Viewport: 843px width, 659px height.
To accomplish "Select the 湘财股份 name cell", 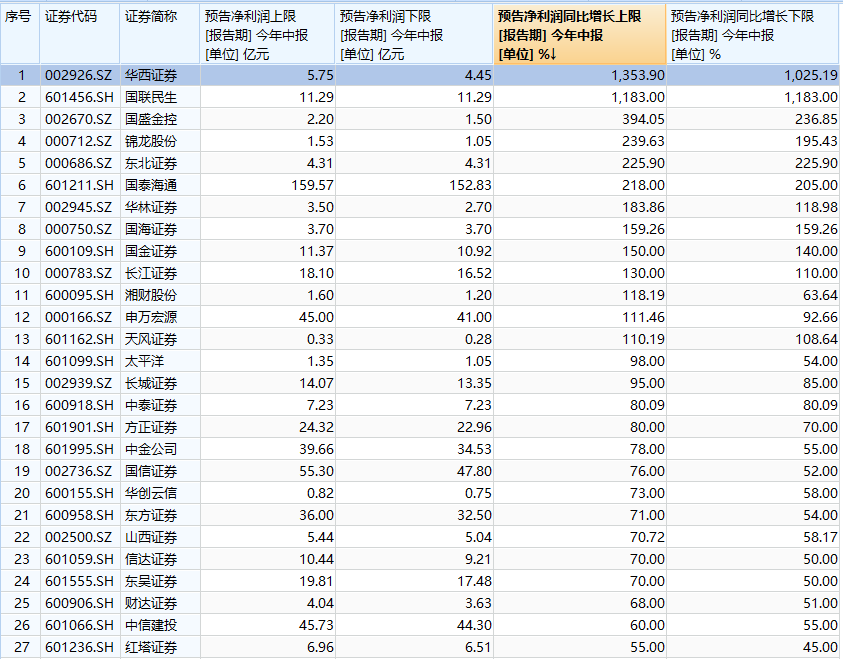I will click(x=160, y=296).
